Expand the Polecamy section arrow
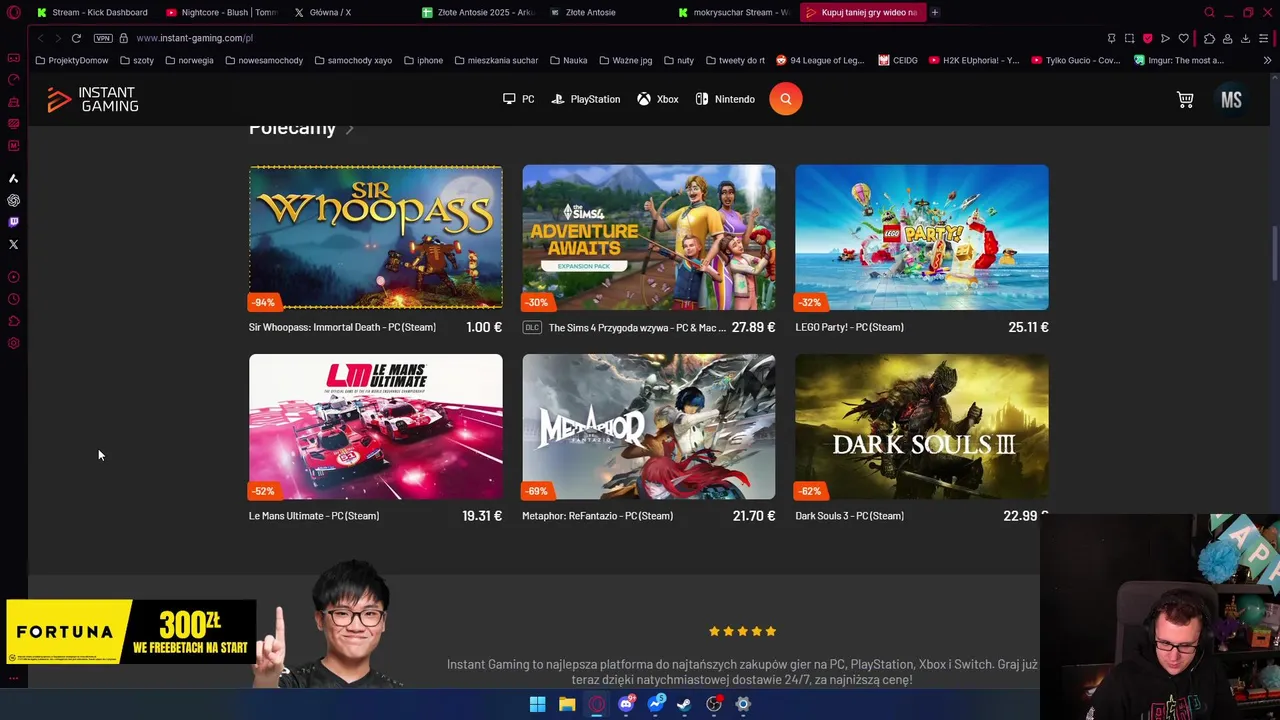1280x720 pixels. [x=350, y=129]
